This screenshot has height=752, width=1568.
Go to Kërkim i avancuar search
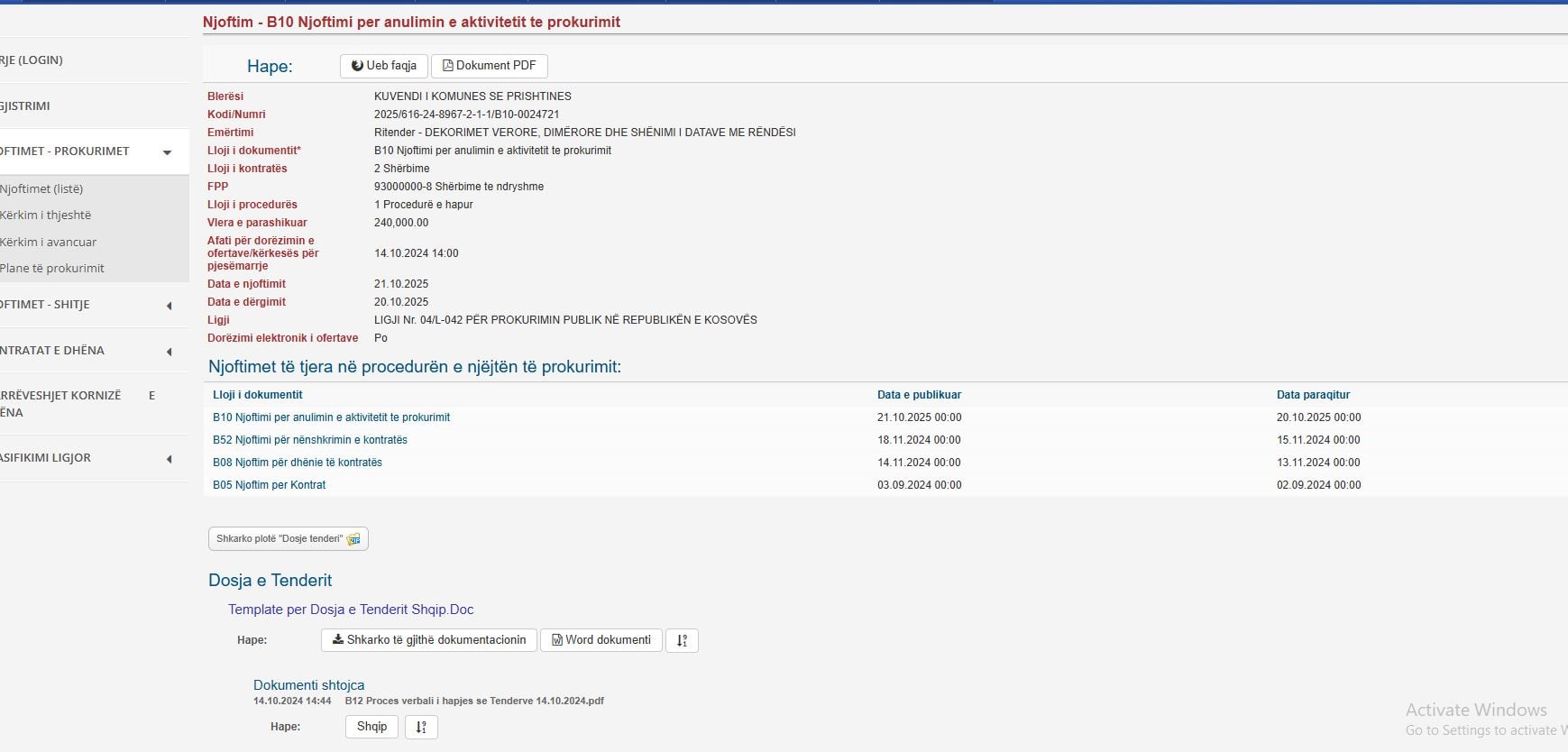(49, 243)
